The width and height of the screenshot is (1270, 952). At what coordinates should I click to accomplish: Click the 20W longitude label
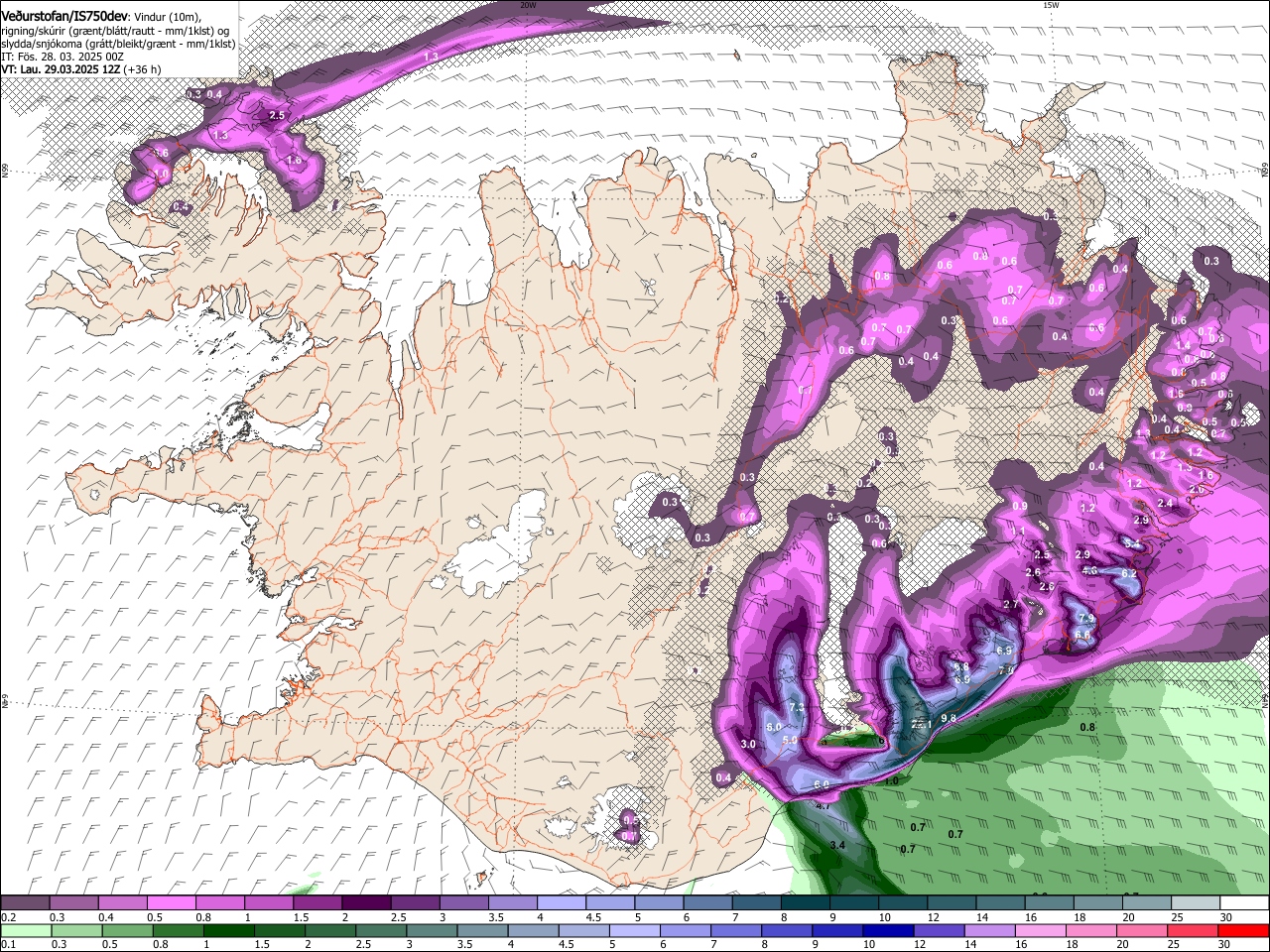528,5
